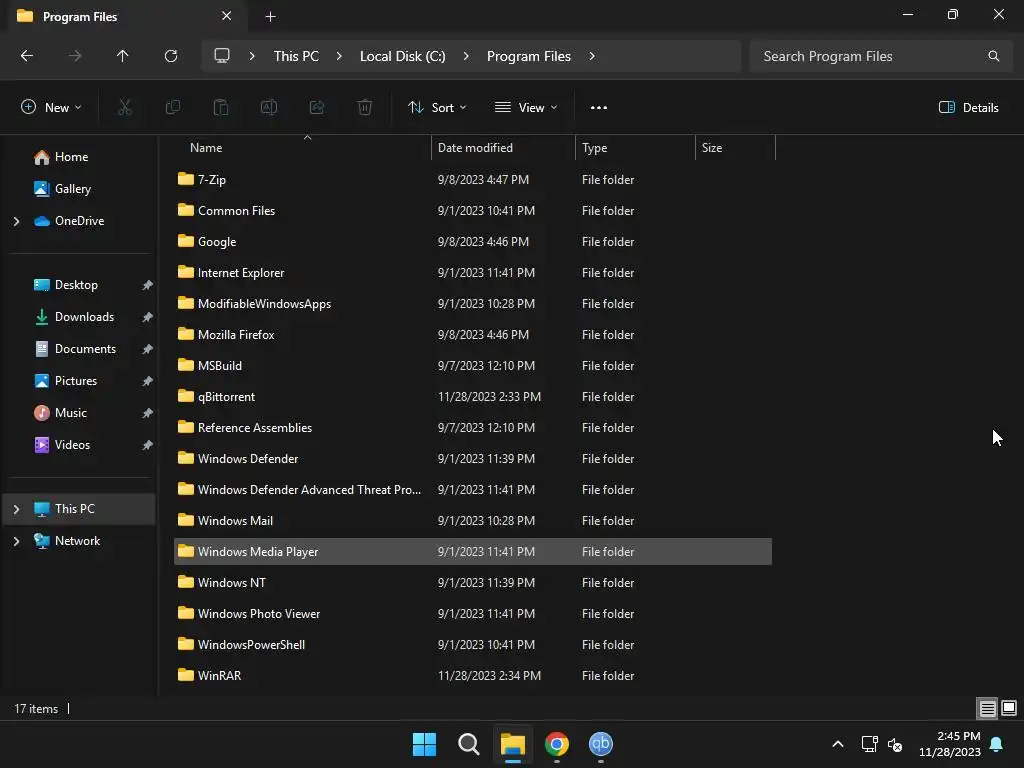The image size is (1024, 768).
Task: Select the Mozilla Firefox folder
Action: click(x=473, y=334)
